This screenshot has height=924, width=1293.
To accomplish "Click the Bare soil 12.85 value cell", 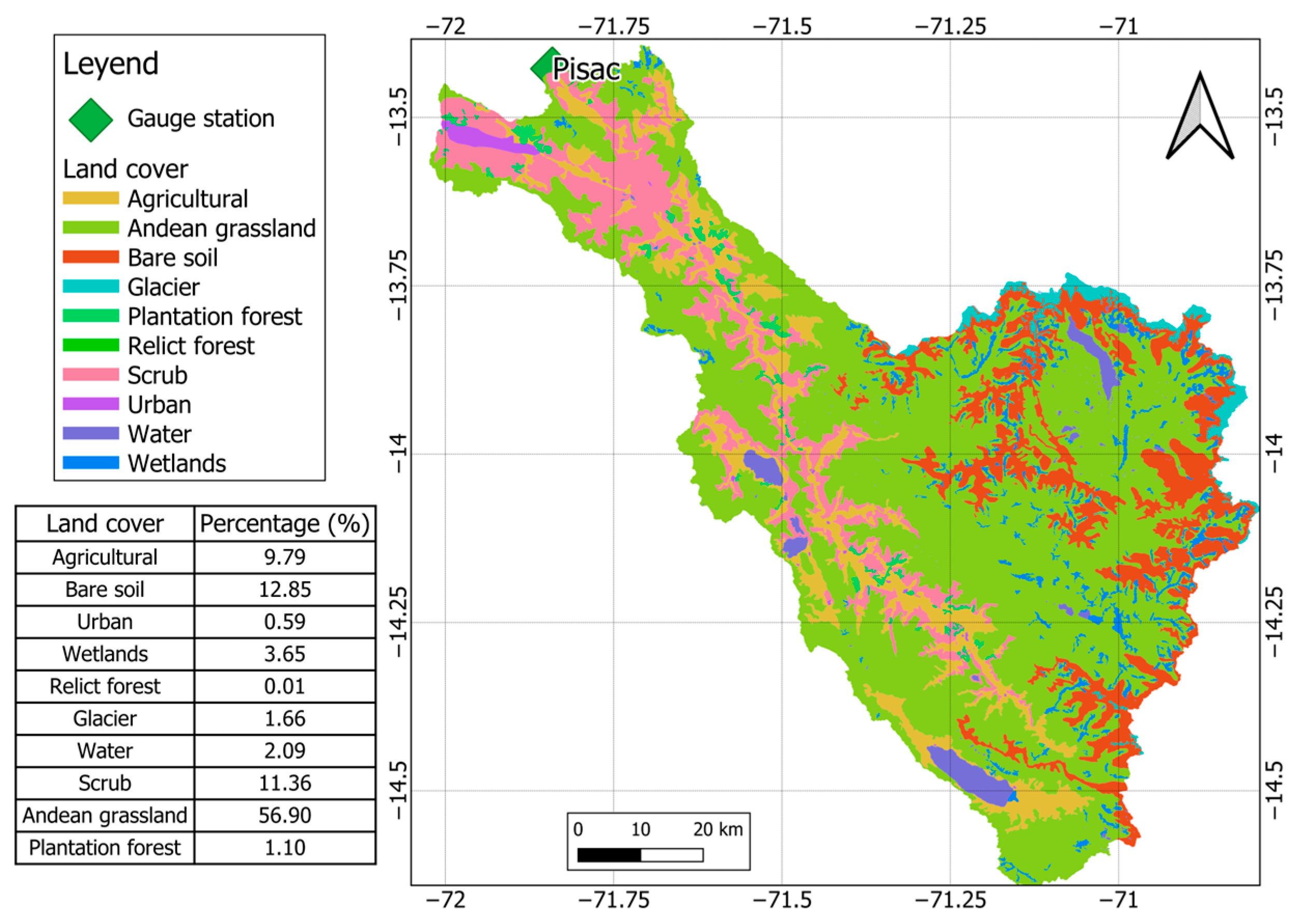I will [x=285, y=590].
